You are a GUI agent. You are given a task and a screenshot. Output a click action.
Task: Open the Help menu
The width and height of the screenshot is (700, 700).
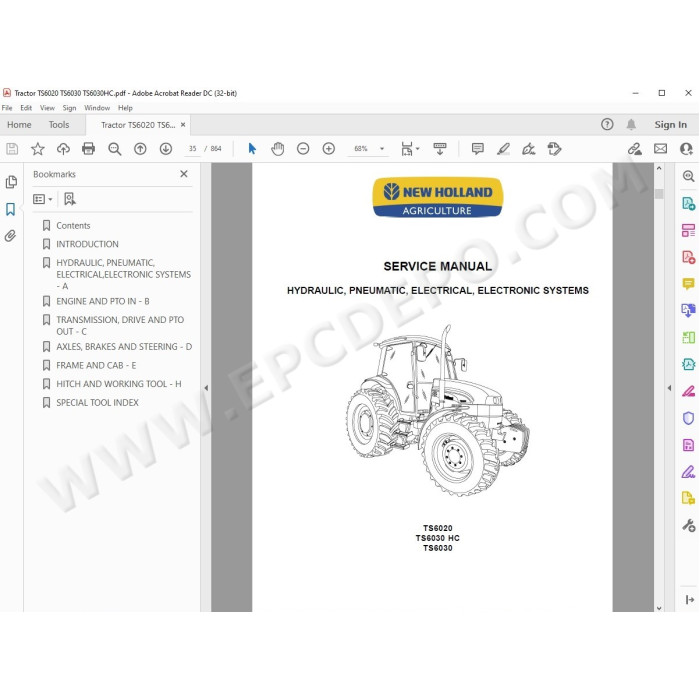pyautogui.click(x=125, y=108)
